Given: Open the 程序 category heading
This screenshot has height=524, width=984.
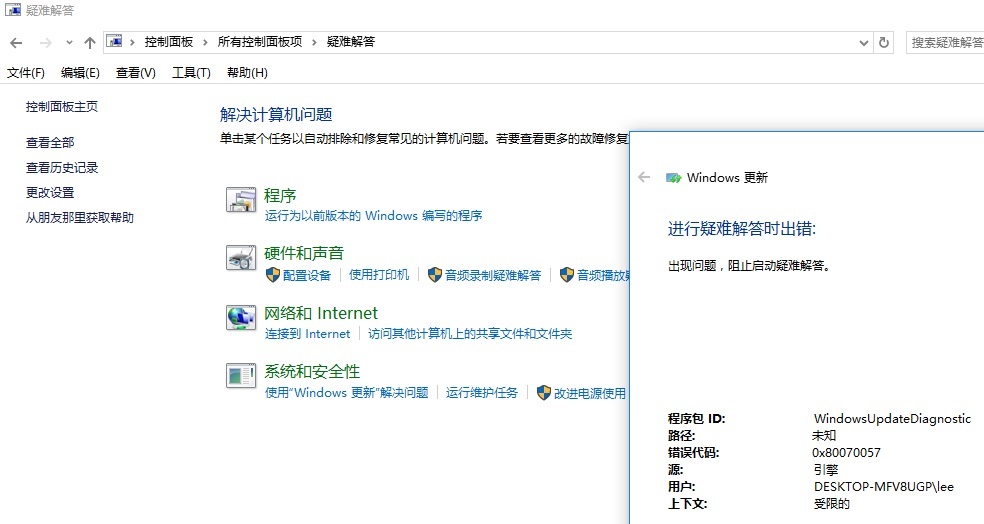Looking at the screenshot, I should (280, 196).
